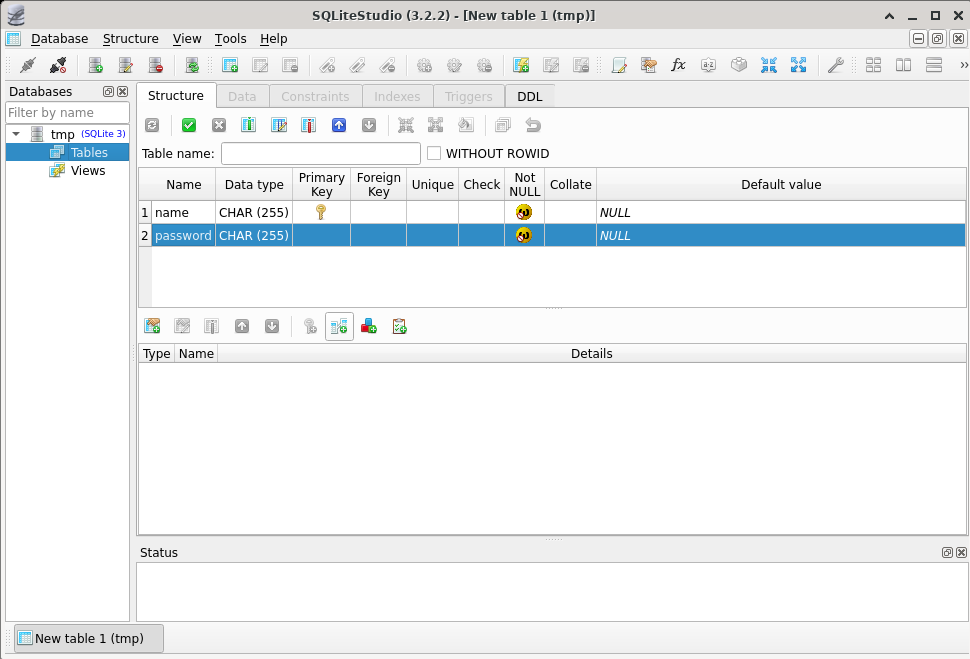
Task: Click the tile windows vertically icon
Action: [x=903, y=65]
